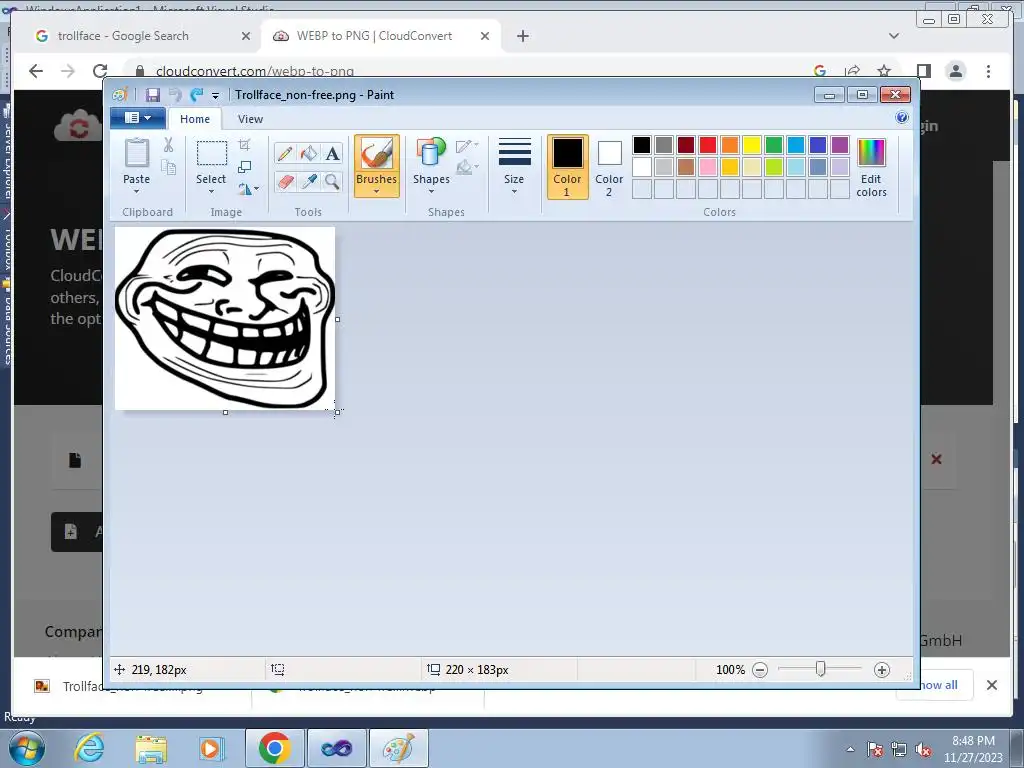This screenshot has height=768, width=1024.
Task: Open Chrome's three-dot menu
Action: click(x=988, y=71)
